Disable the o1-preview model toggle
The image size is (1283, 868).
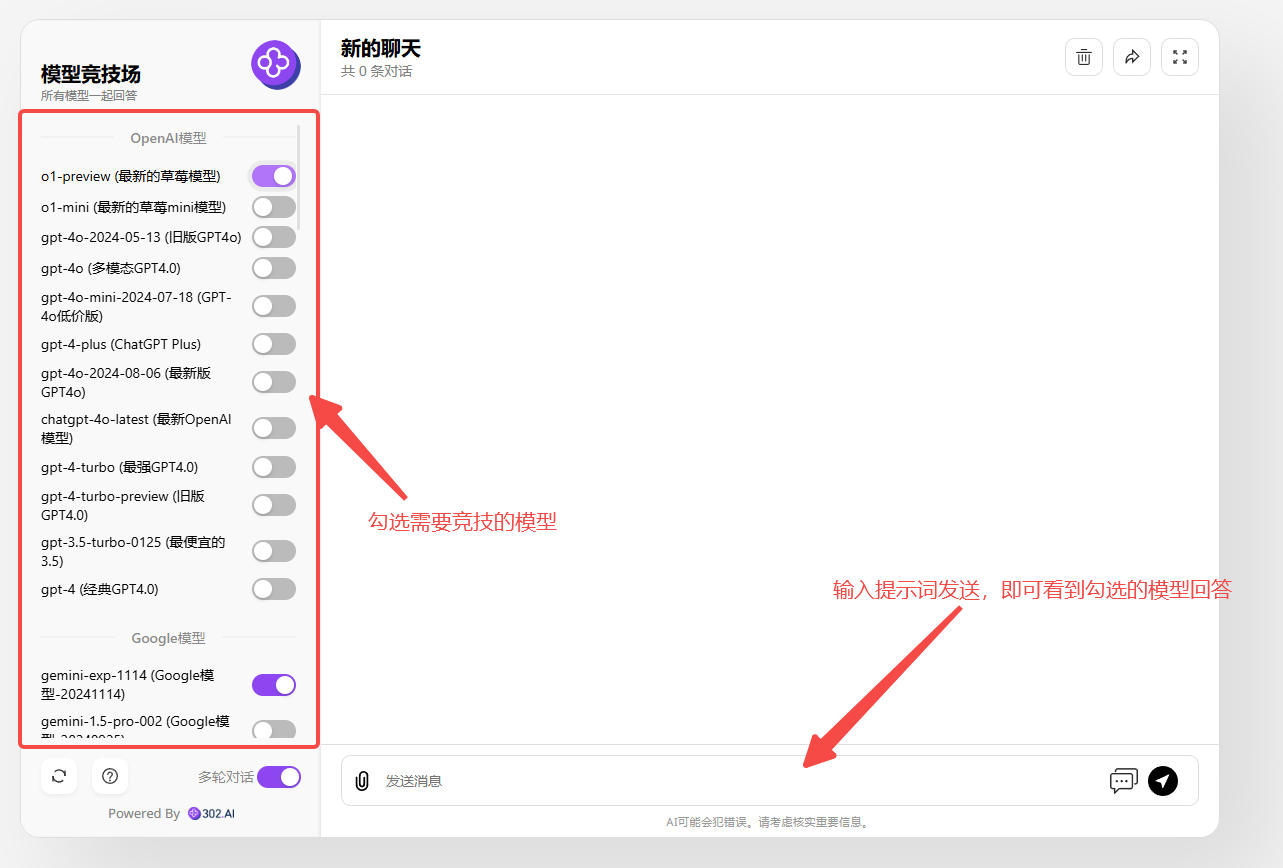274,176
